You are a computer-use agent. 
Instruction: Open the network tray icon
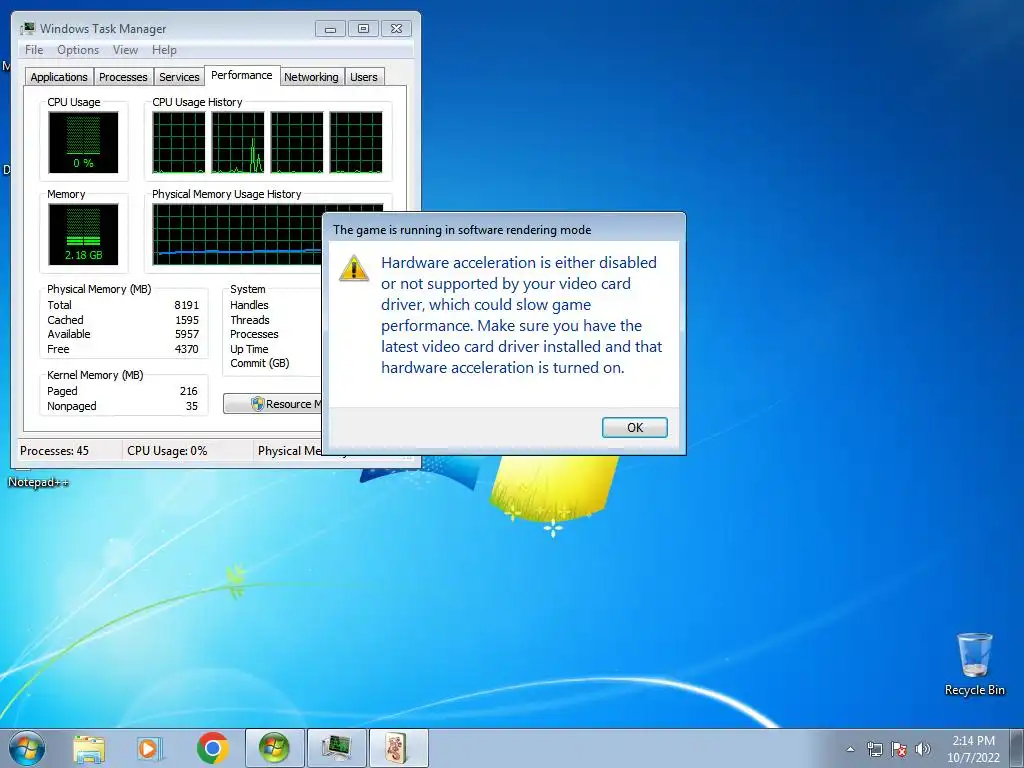[x=874, y=749]
